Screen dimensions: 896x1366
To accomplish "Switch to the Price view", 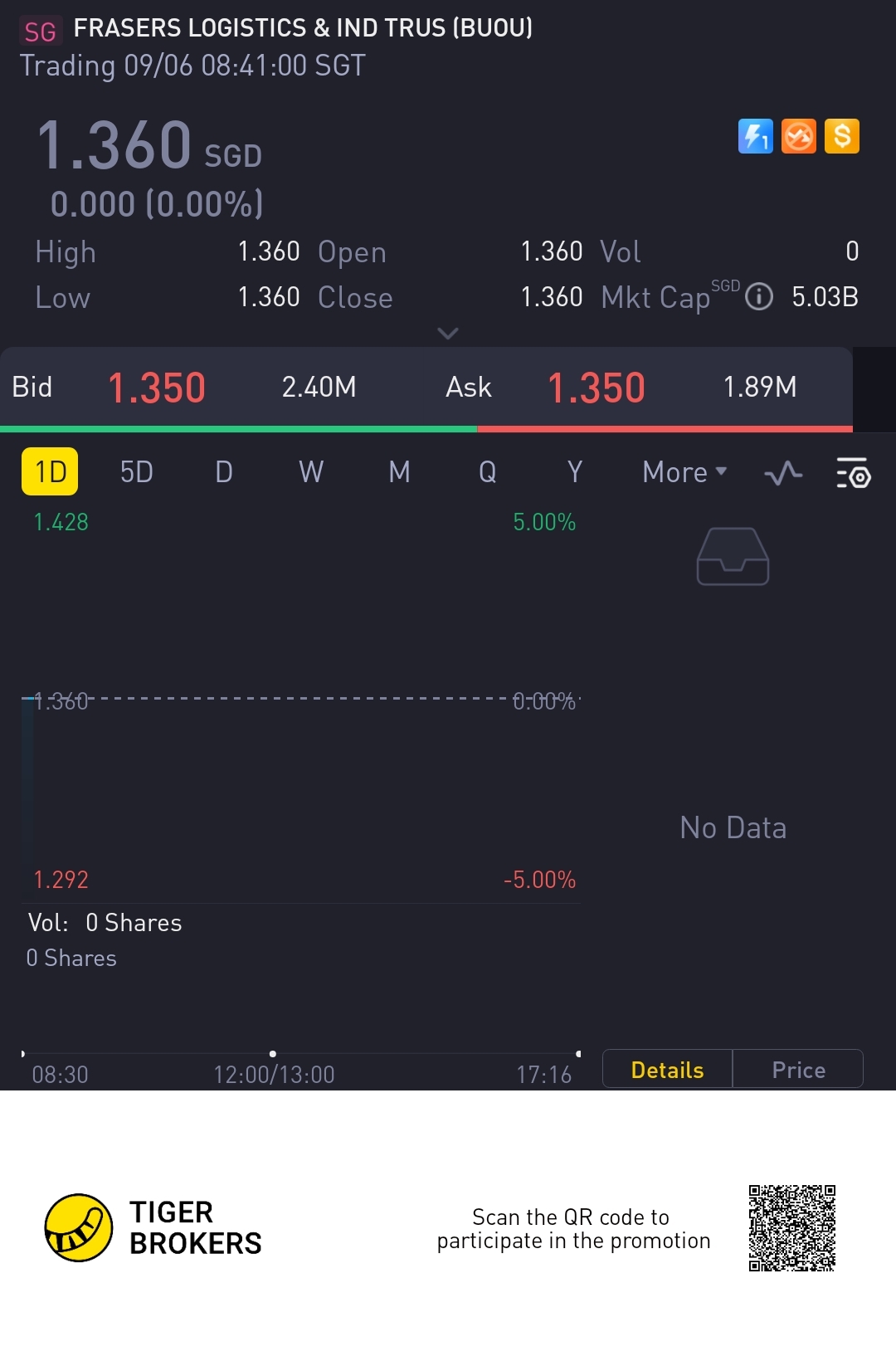I will point(798,1070).
